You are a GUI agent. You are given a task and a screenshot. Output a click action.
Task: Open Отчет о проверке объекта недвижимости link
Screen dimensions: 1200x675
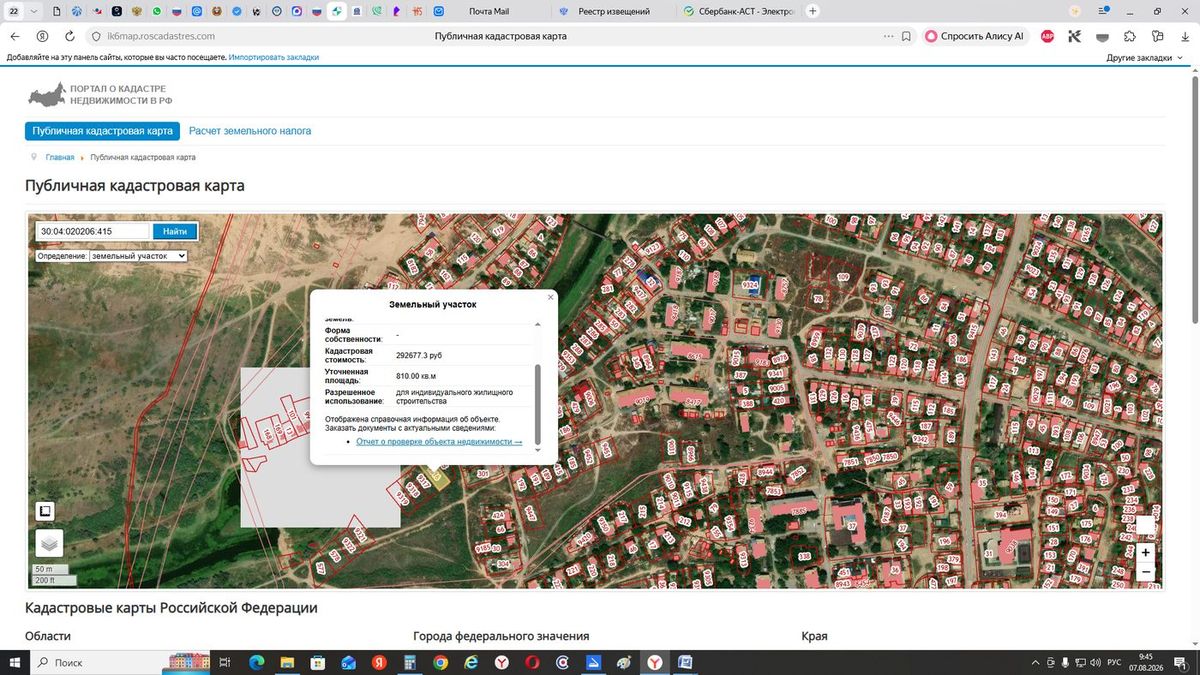[x=439, y=441]
